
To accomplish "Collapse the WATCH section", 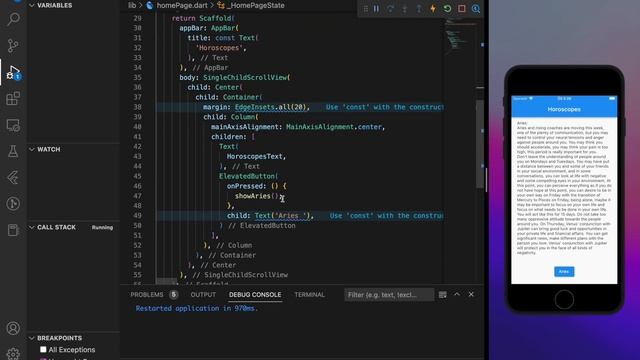I will coord(32,149).
